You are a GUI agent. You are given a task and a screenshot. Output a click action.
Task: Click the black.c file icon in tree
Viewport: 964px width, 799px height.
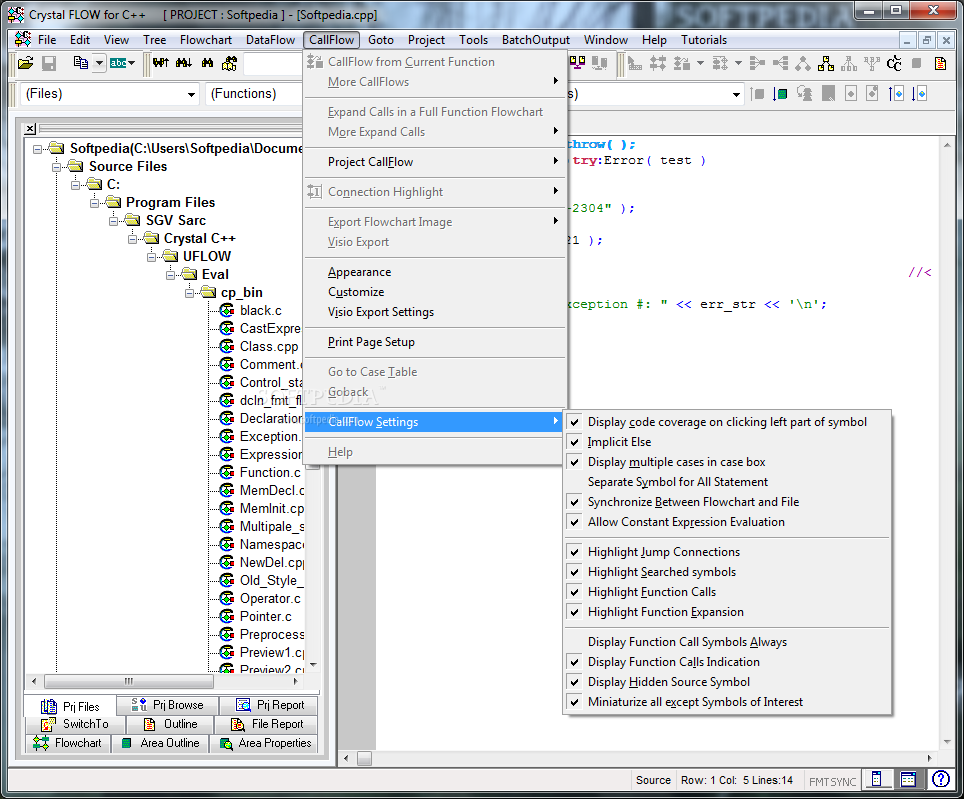pos(227,310)
